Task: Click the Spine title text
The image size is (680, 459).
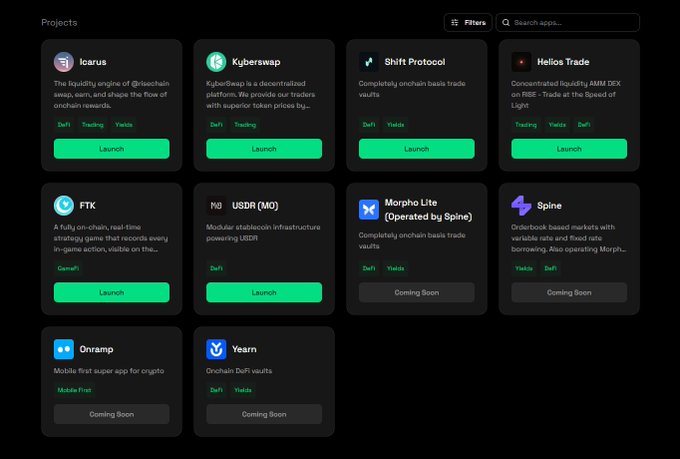Action: point(549,206)
